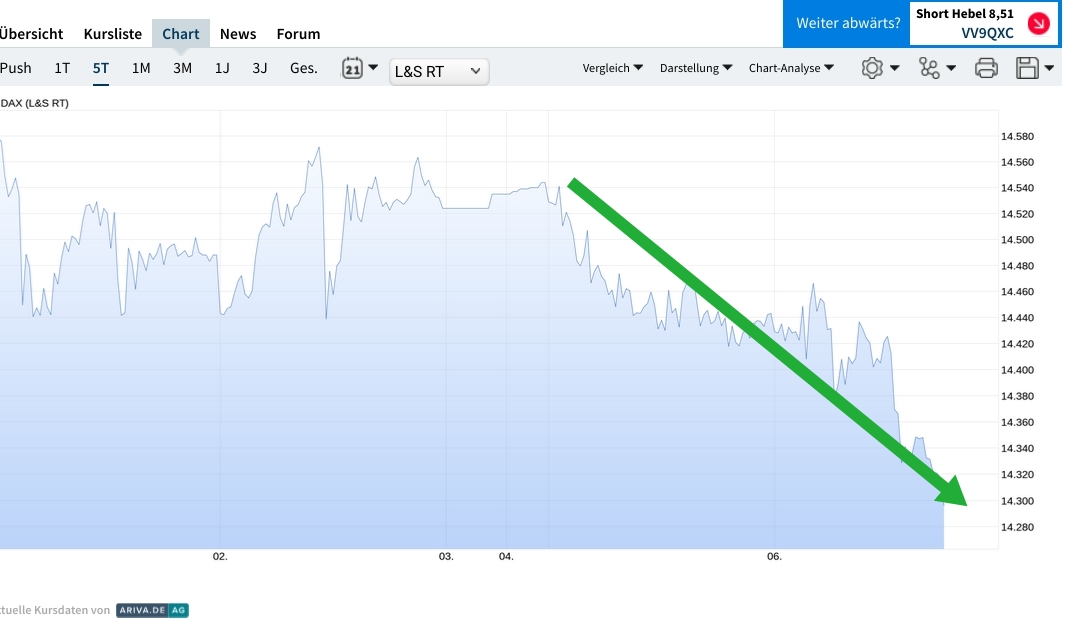This screenshot has height=631, width=1080.
Task: Switch to the News tab
Action: point(238,33)
